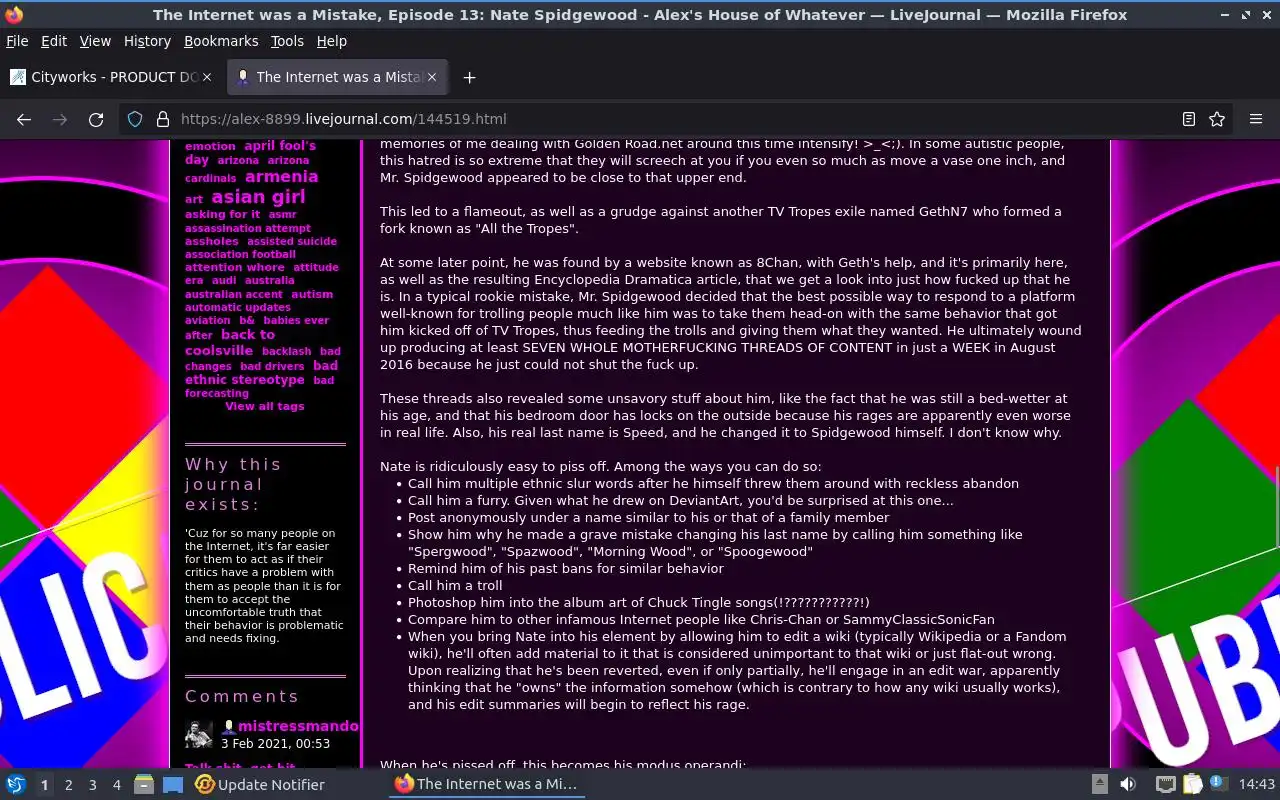Open tracking protection shield icon
The image size is (1280, 800).
135,119
